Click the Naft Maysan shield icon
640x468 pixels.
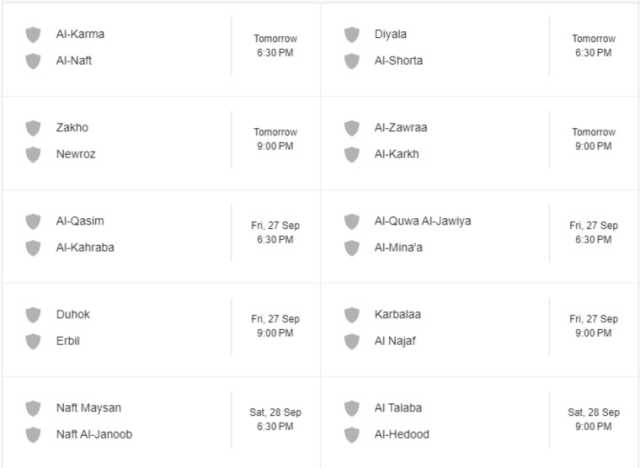[33, 408]
